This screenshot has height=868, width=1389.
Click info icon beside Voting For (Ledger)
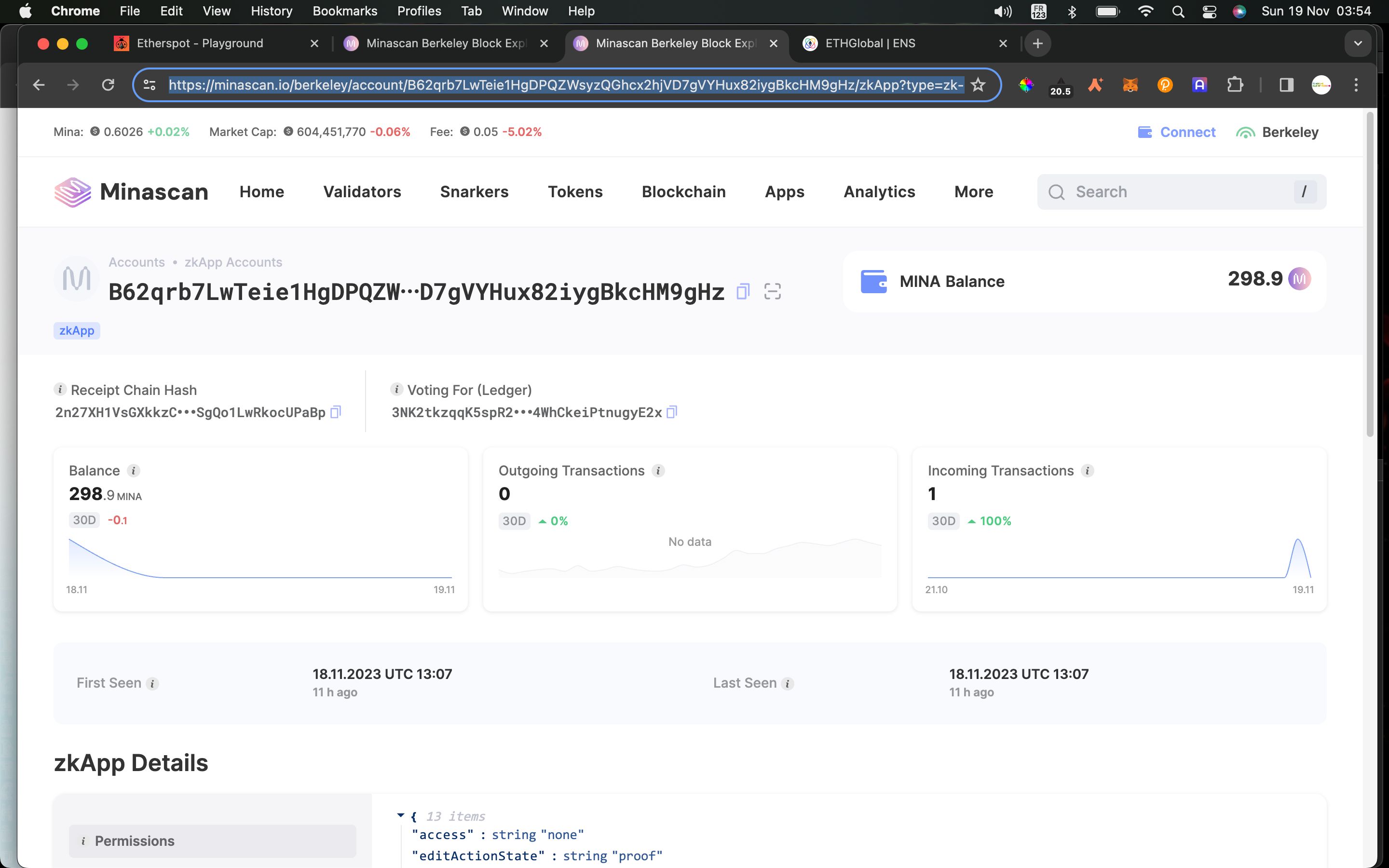click(396, 389)
